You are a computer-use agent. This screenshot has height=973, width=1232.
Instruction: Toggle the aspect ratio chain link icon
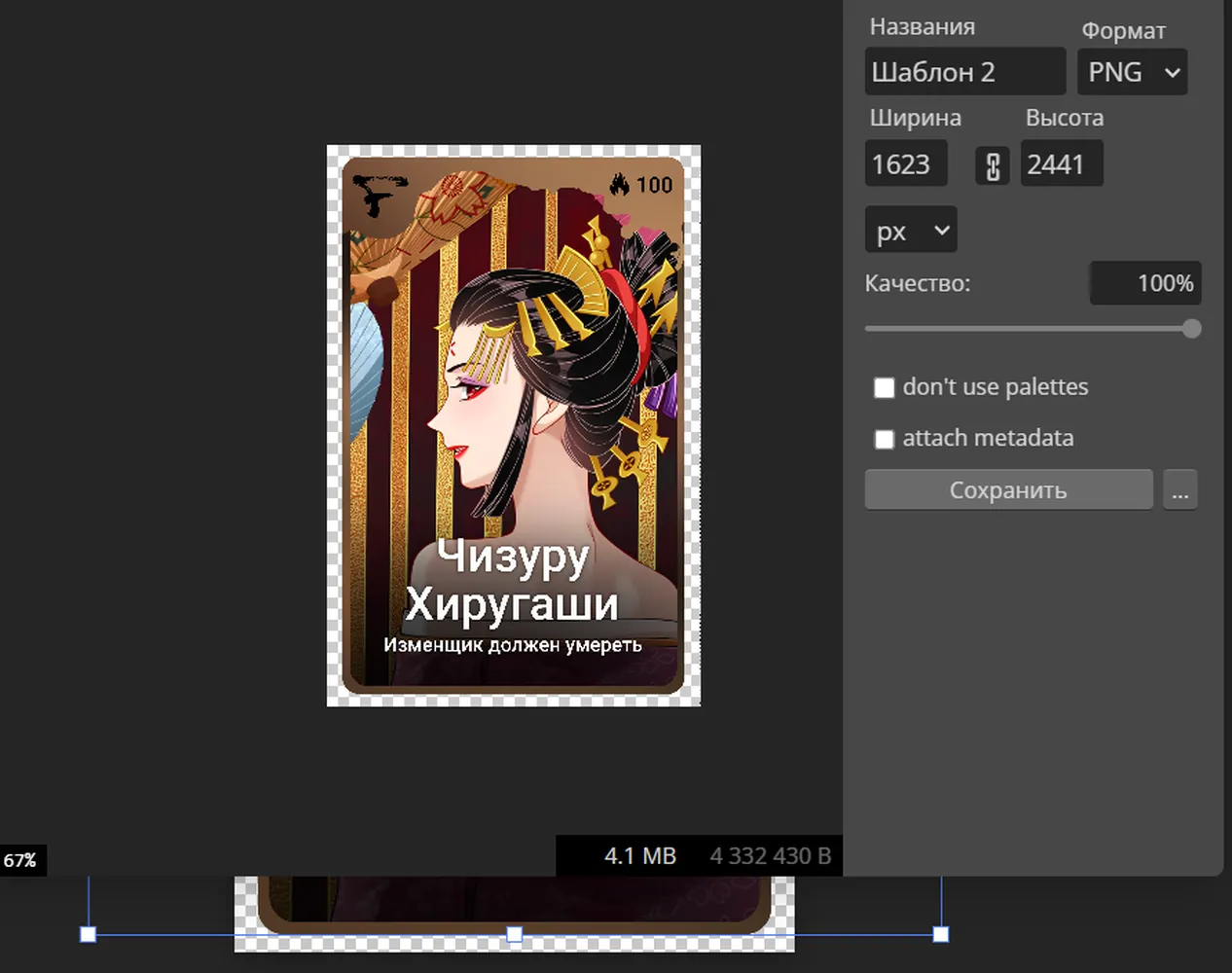click(x=993, y=166)
